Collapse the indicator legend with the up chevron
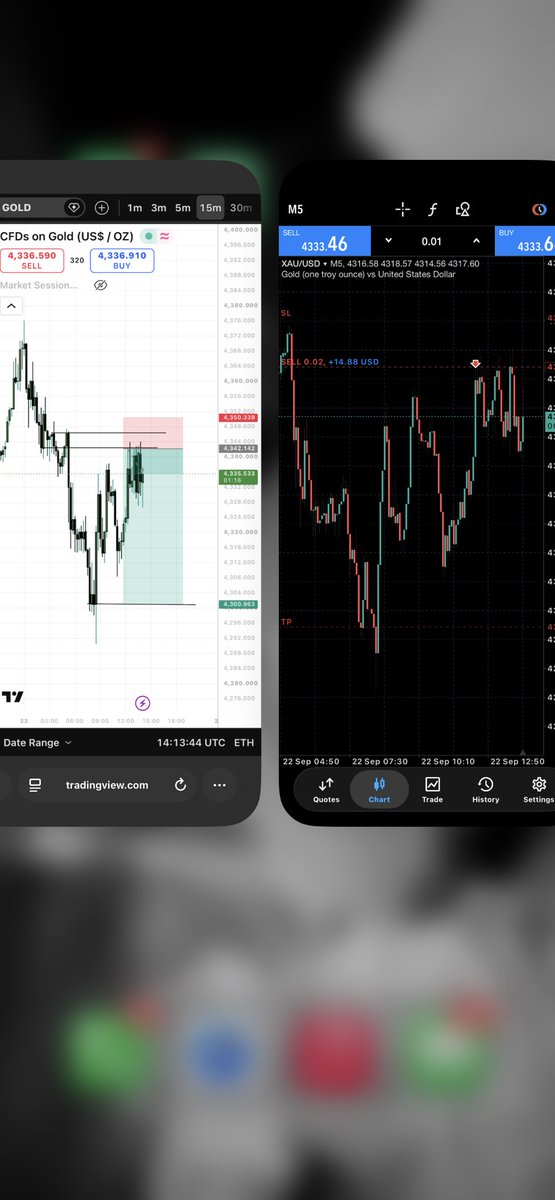This screenshot has height=1200, width=555. [11, 306]
